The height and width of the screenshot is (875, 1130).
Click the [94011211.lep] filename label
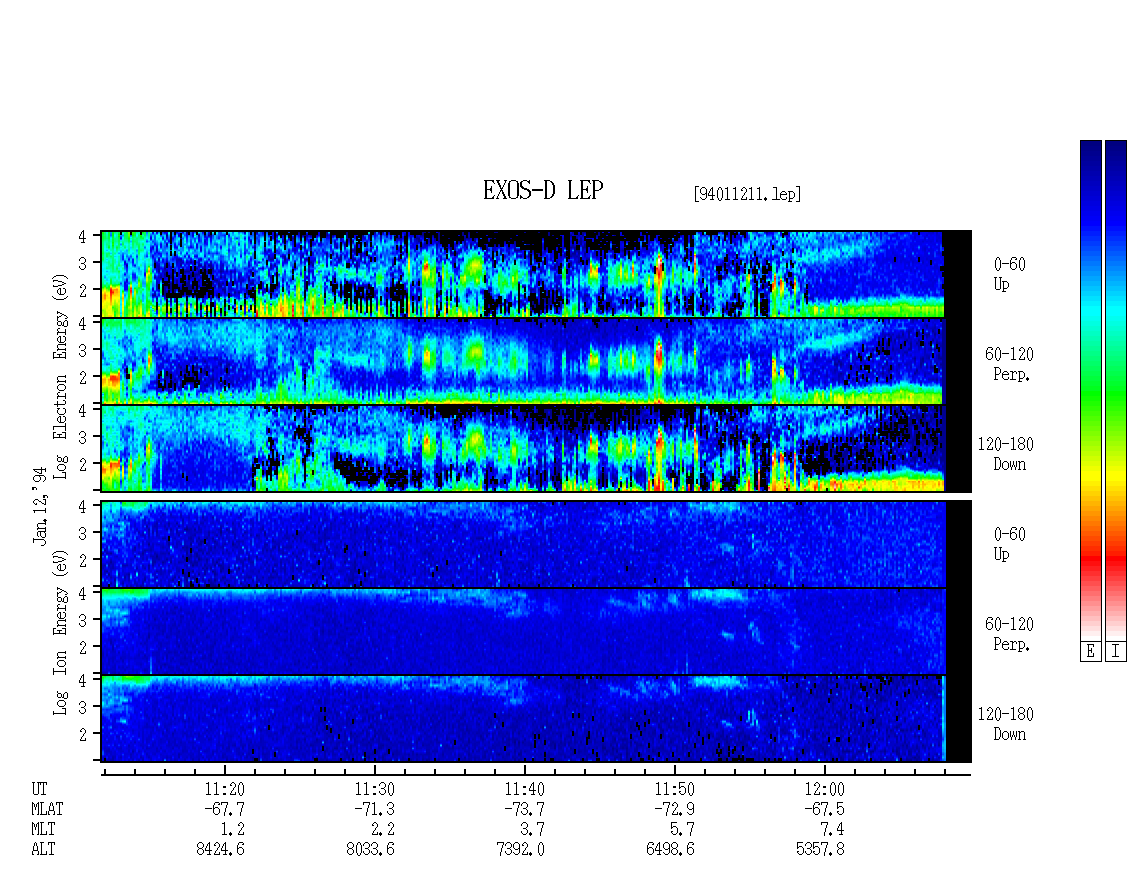tap(747, 194)
